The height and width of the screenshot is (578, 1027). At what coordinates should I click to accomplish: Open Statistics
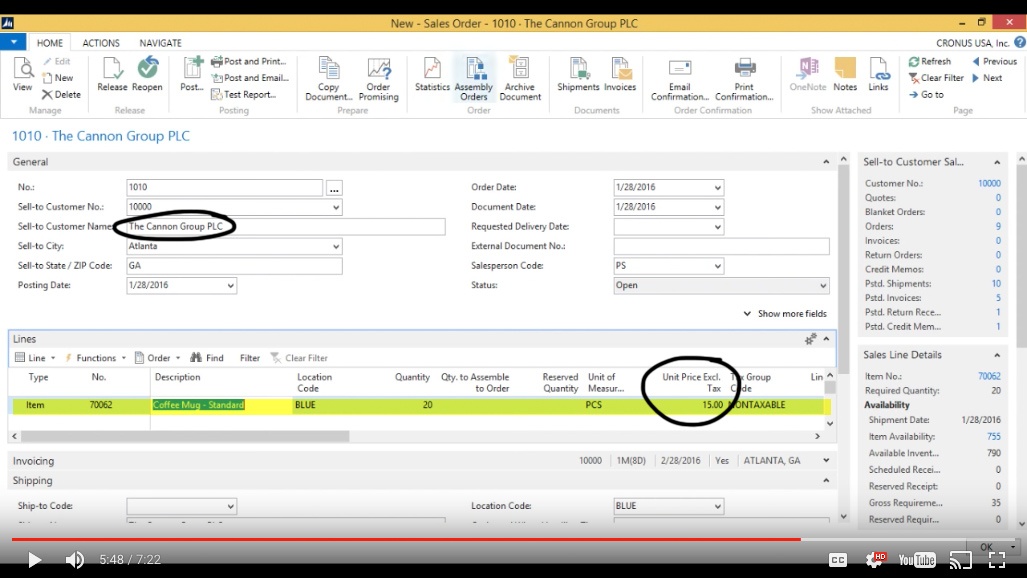432,74
